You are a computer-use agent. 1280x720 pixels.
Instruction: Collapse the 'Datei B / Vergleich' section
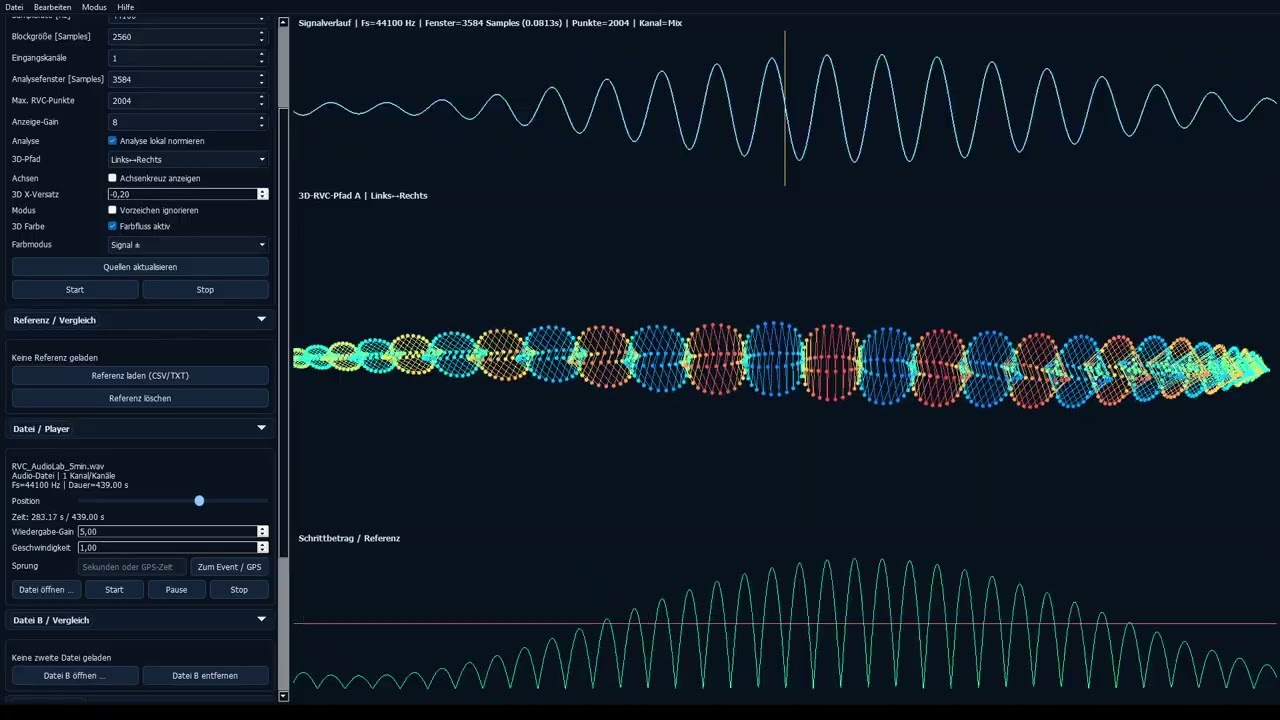click(140, 620)
